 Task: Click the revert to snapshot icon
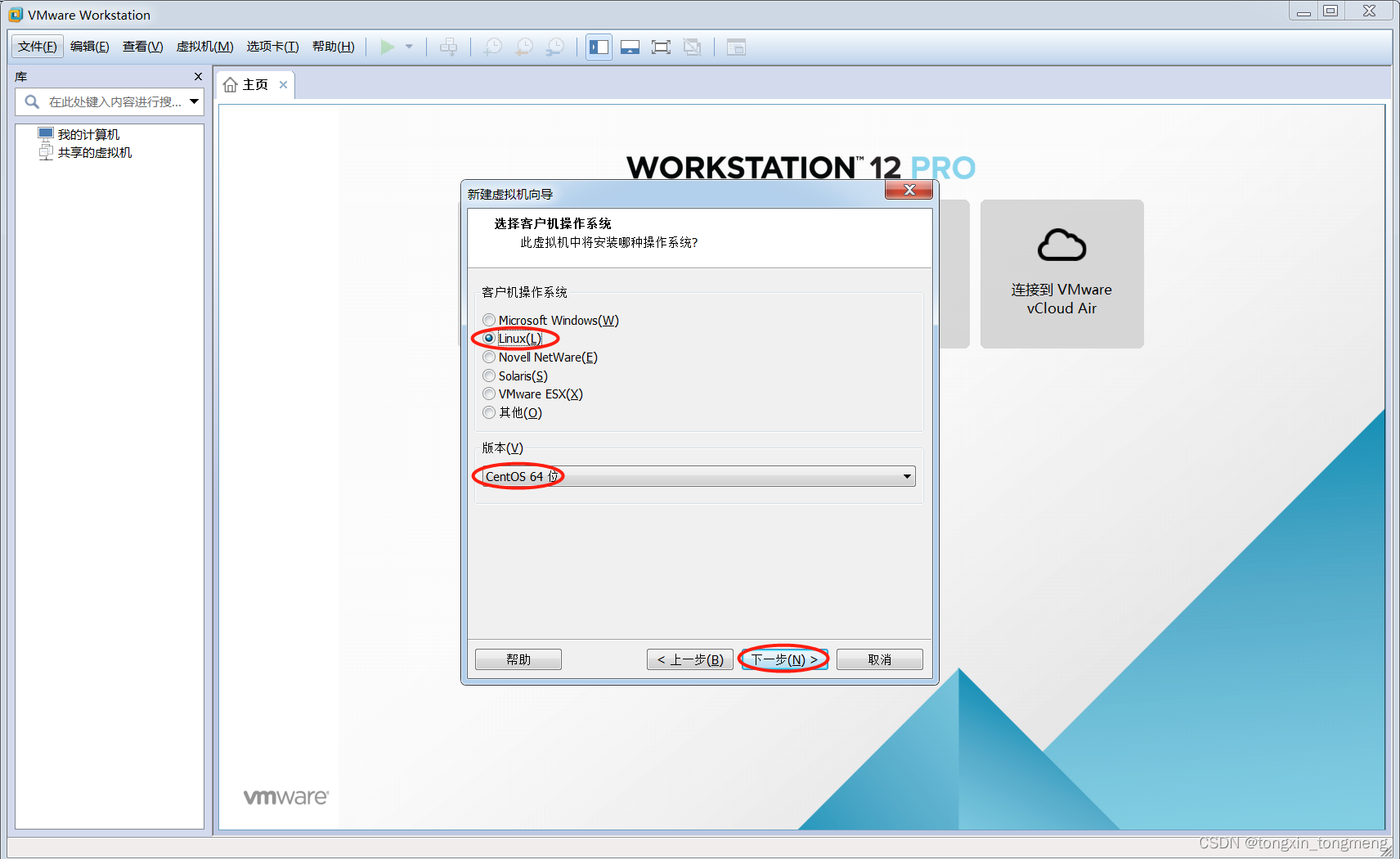click(x=524, y=47)
